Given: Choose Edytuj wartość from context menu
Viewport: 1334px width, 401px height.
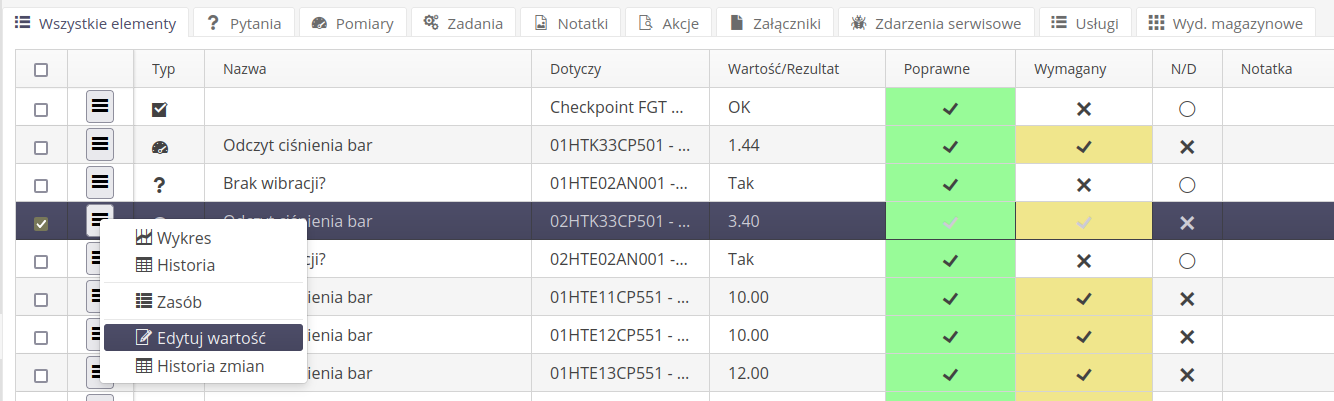Looking at the screenshot, I should click(x=203, y=337).
